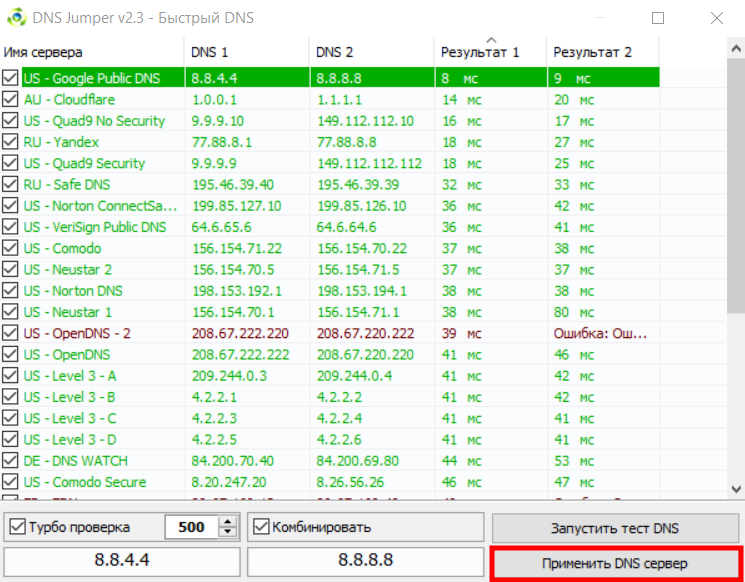Toggle the AU - Cloudflare checkbox
The image size is (745, 582).
pyautogui.click(x=10, y=99)
